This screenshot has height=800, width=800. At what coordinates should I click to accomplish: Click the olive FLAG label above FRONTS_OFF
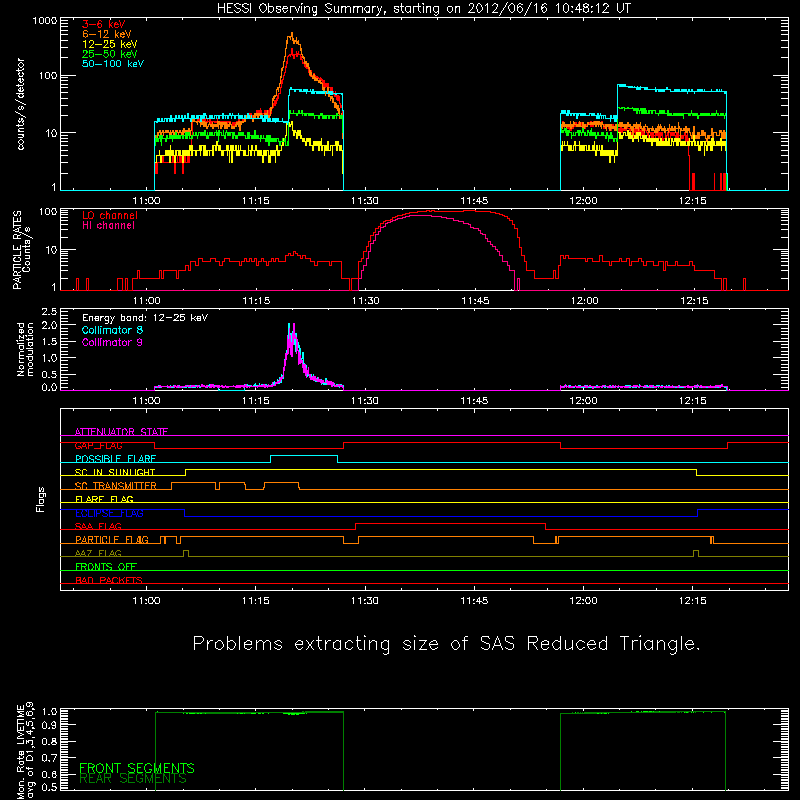pyautogui.click(x=98, y=554)
